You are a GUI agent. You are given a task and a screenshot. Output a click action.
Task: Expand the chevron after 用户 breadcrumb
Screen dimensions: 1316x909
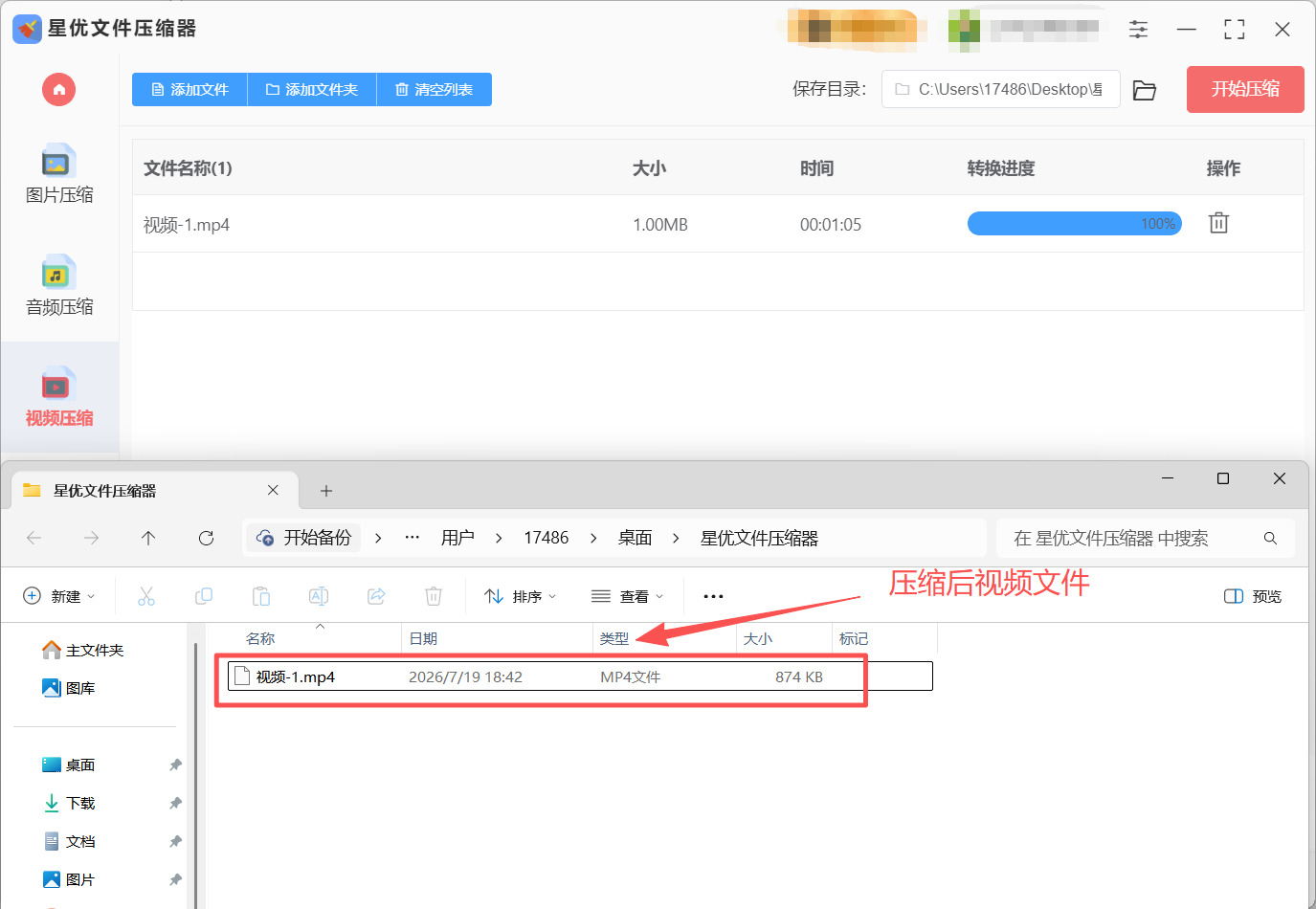(499, 539)
